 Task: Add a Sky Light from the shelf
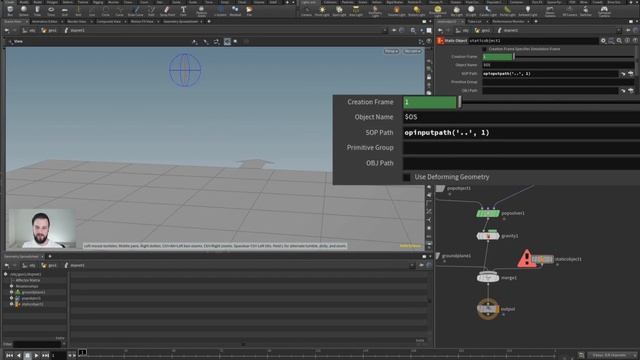point(456,11)
